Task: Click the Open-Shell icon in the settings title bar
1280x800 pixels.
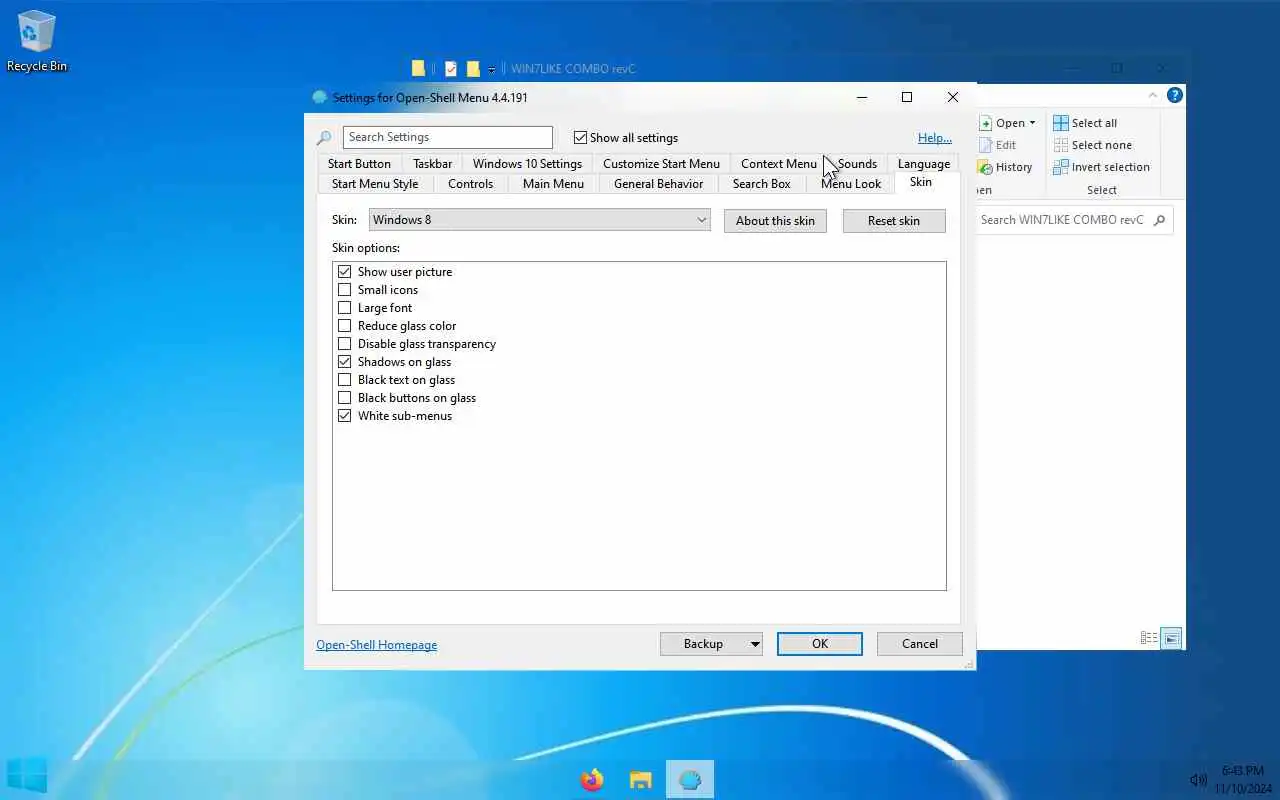Action: click(x=320, y=97)
